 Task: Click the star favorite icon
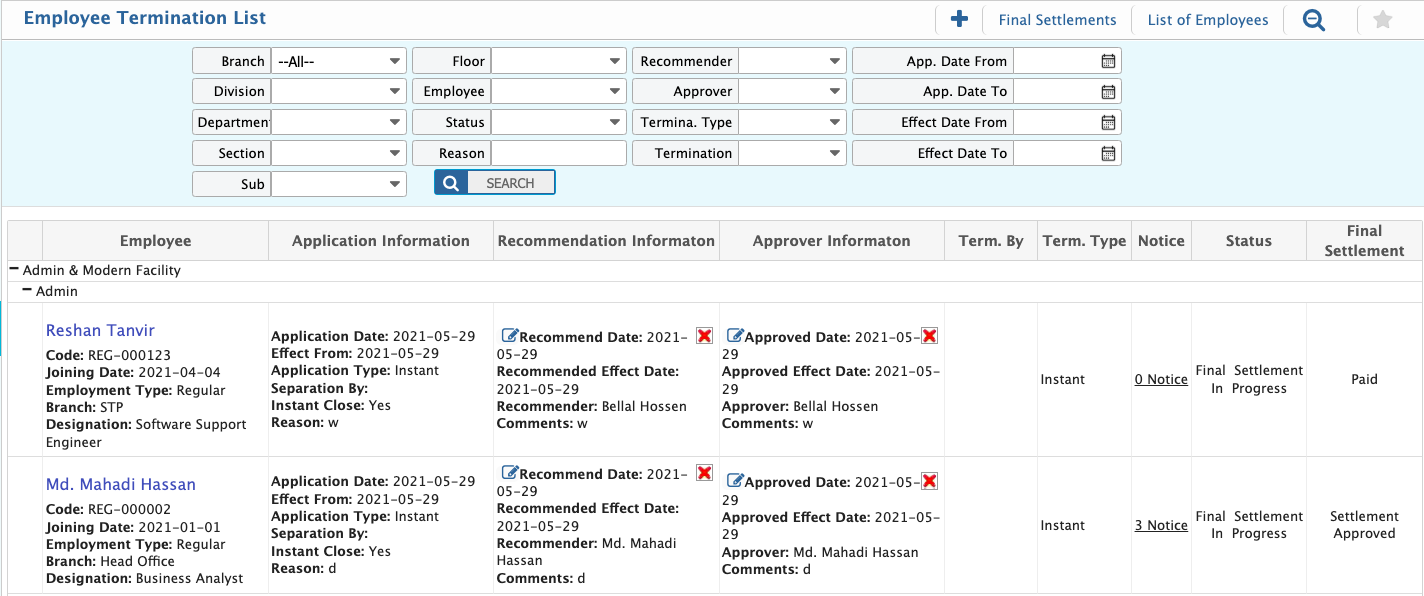[x=1383, y=20]
